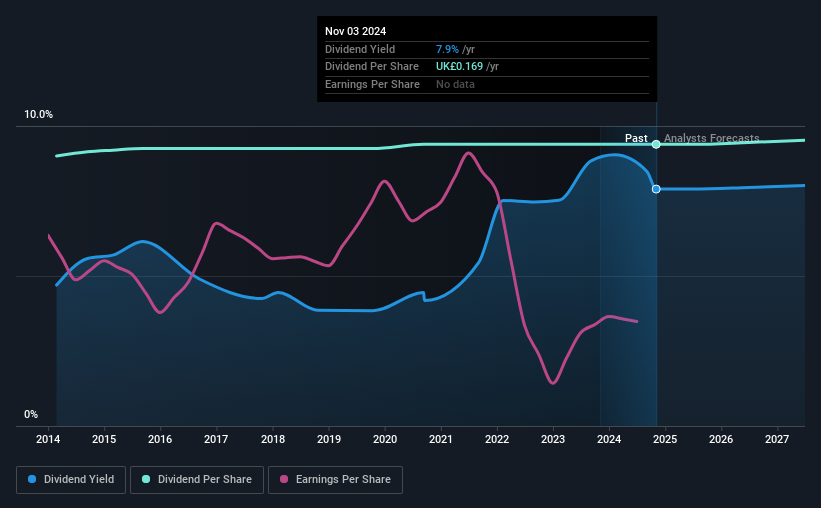The height and width of the screenshot is (508, 821).
Task: Toggle the Dividend Yield legend button
Action: pos(71,480)
